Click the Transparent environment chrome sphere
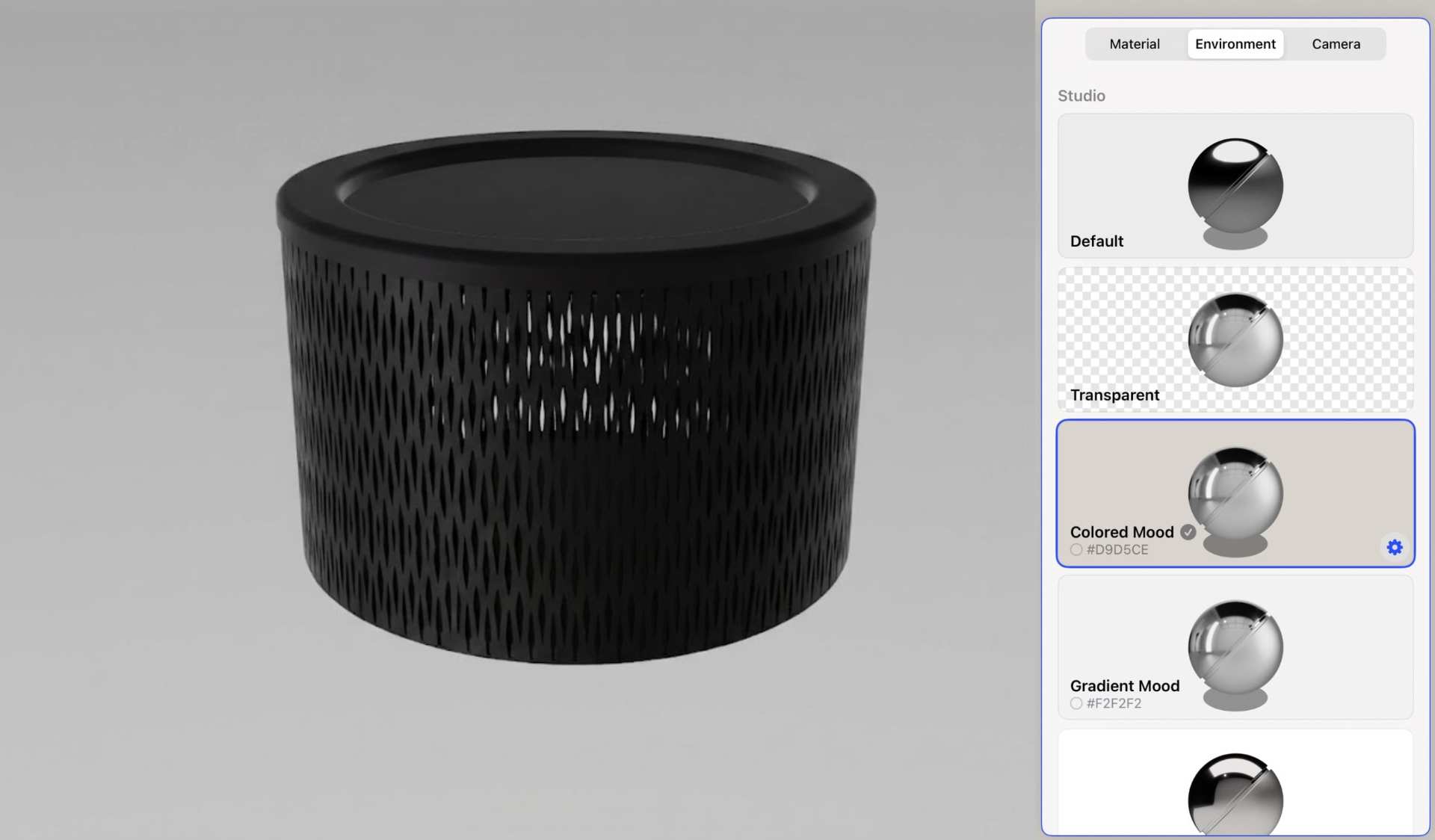This screenshot has width=1435, height=840. [x=1235, y=340]
